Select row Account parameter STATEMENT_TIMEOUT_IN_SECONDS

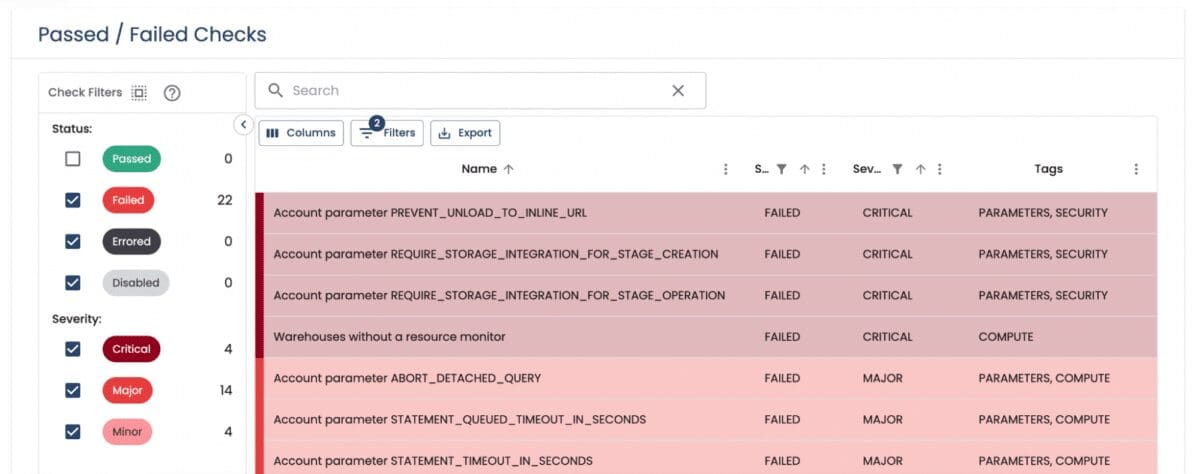[x=706, y=457]
